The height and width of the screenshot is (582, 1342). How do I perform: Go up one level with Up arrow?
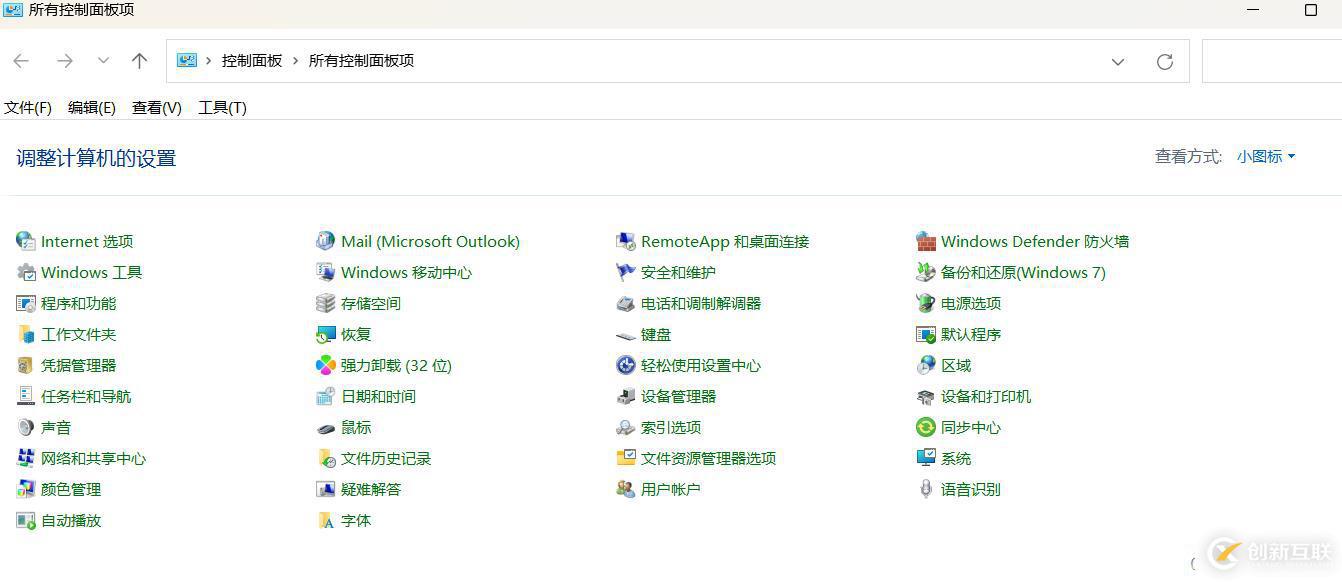(x=140, y=61)
